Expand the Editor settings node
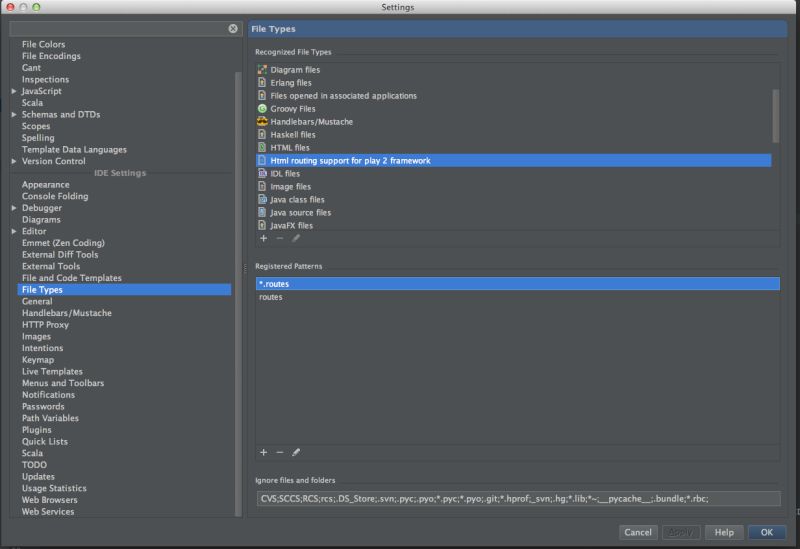The width and height of the screenshot is (800, 549). 14,231
